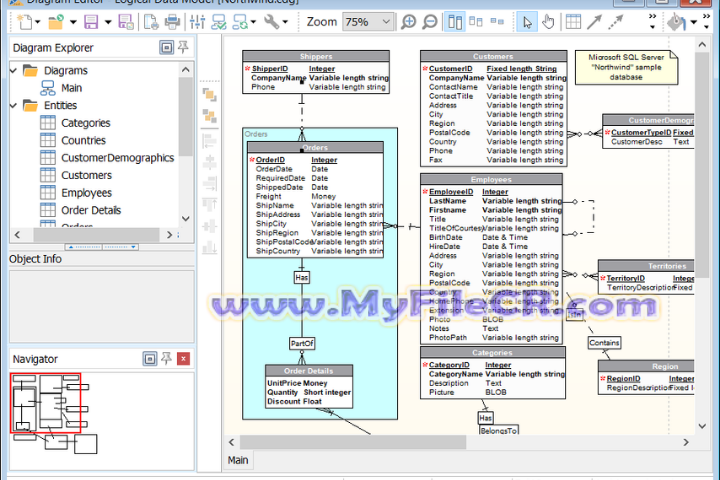Viewport: 720px width, 480px height.
Task: Click the align left icon
Action: pyautogui.click(x=210, y=141)
